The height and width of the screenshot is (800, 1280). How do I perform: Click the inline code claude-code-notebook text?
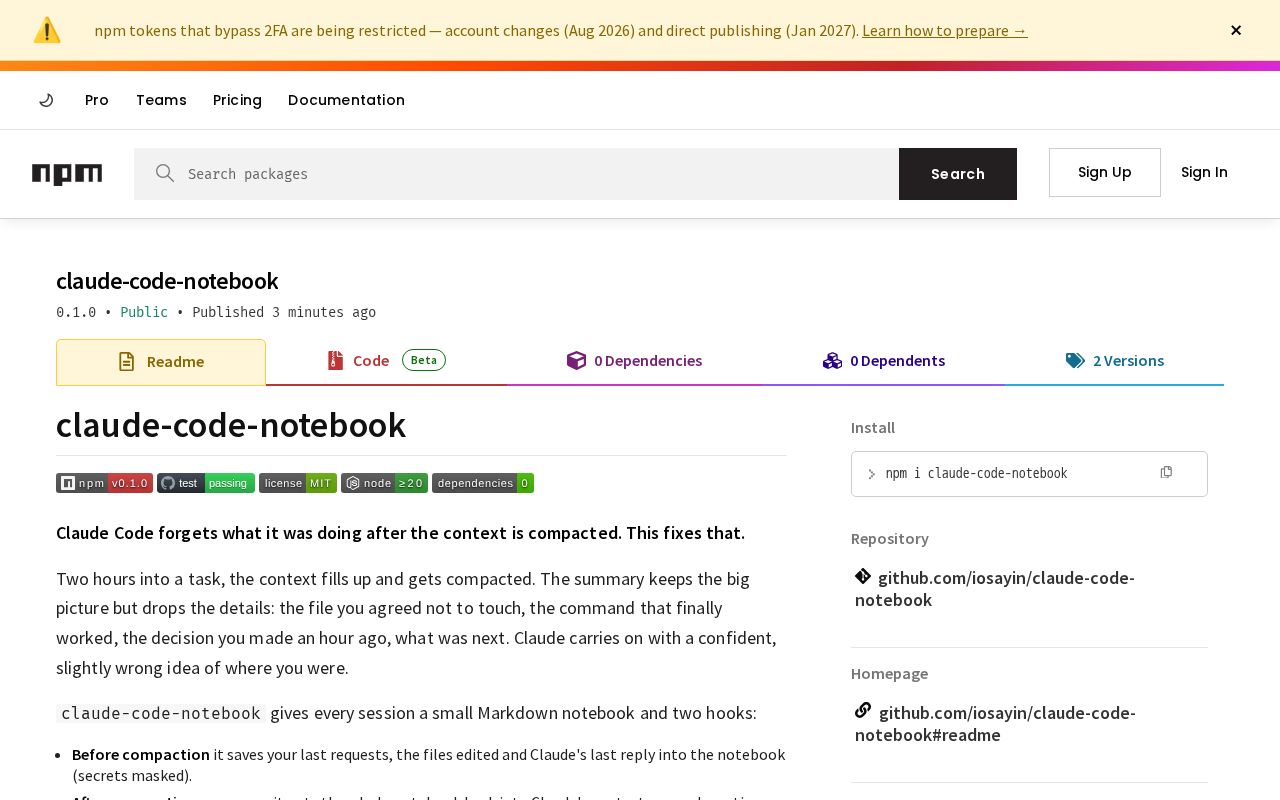(x=161, y=713)
